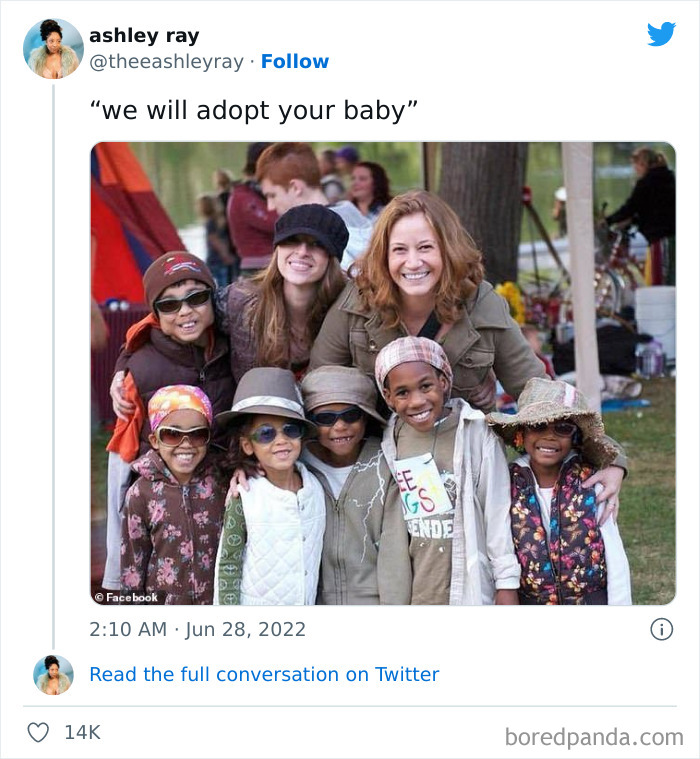700x759 pixels.
Task: Click the © Facebook photo credit
Action: [x=127, y=597]
